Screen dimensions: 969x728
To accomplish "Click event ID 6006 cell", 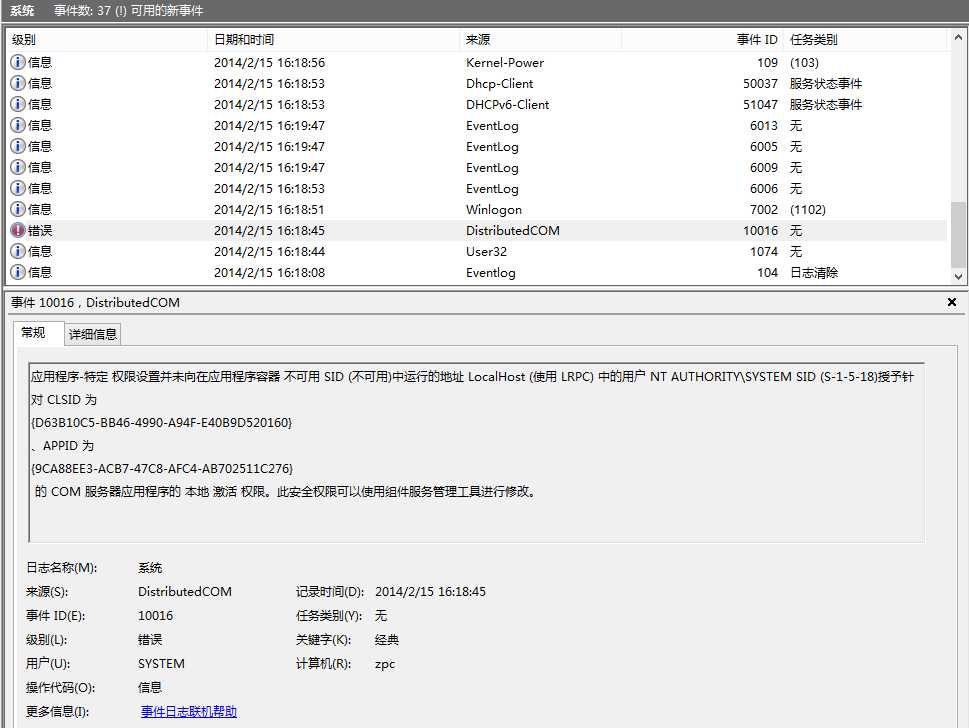I will [x=764, y=188].
